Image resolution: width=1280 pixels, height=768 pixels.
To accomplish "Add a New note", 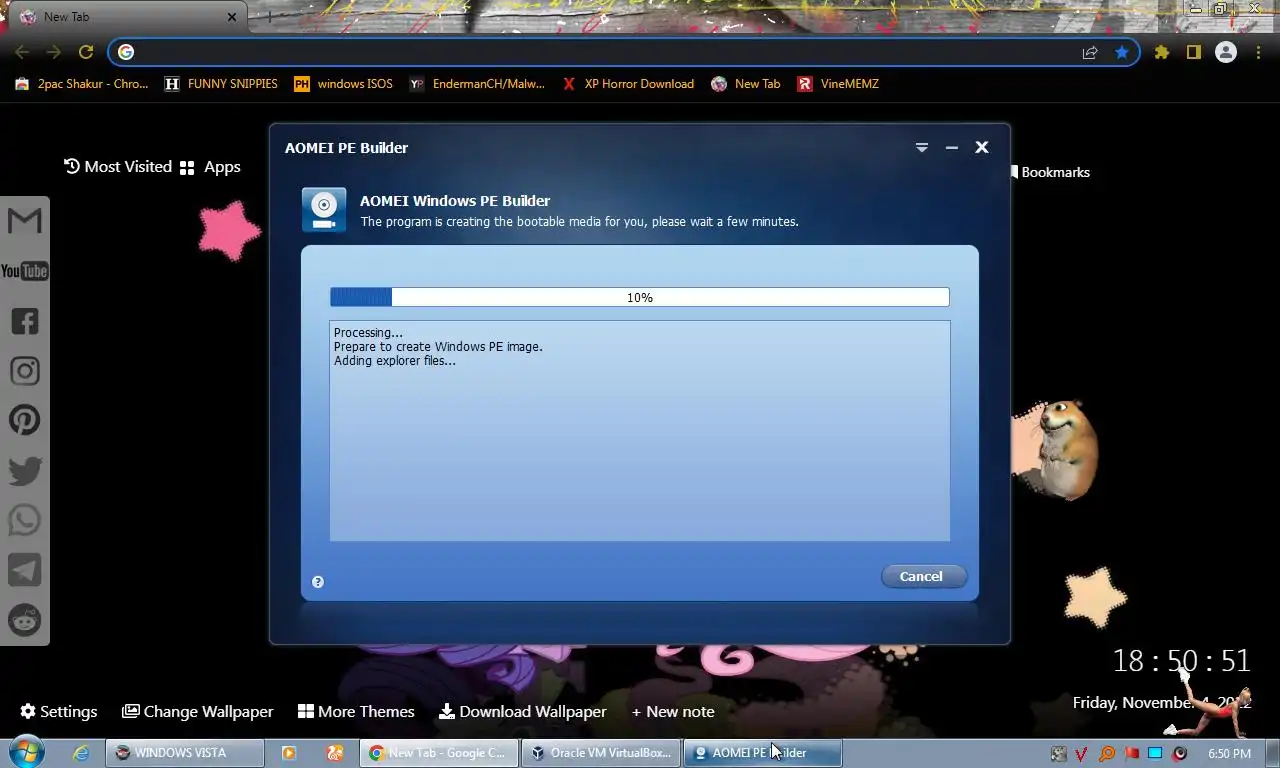I will [x=673, y=711].
